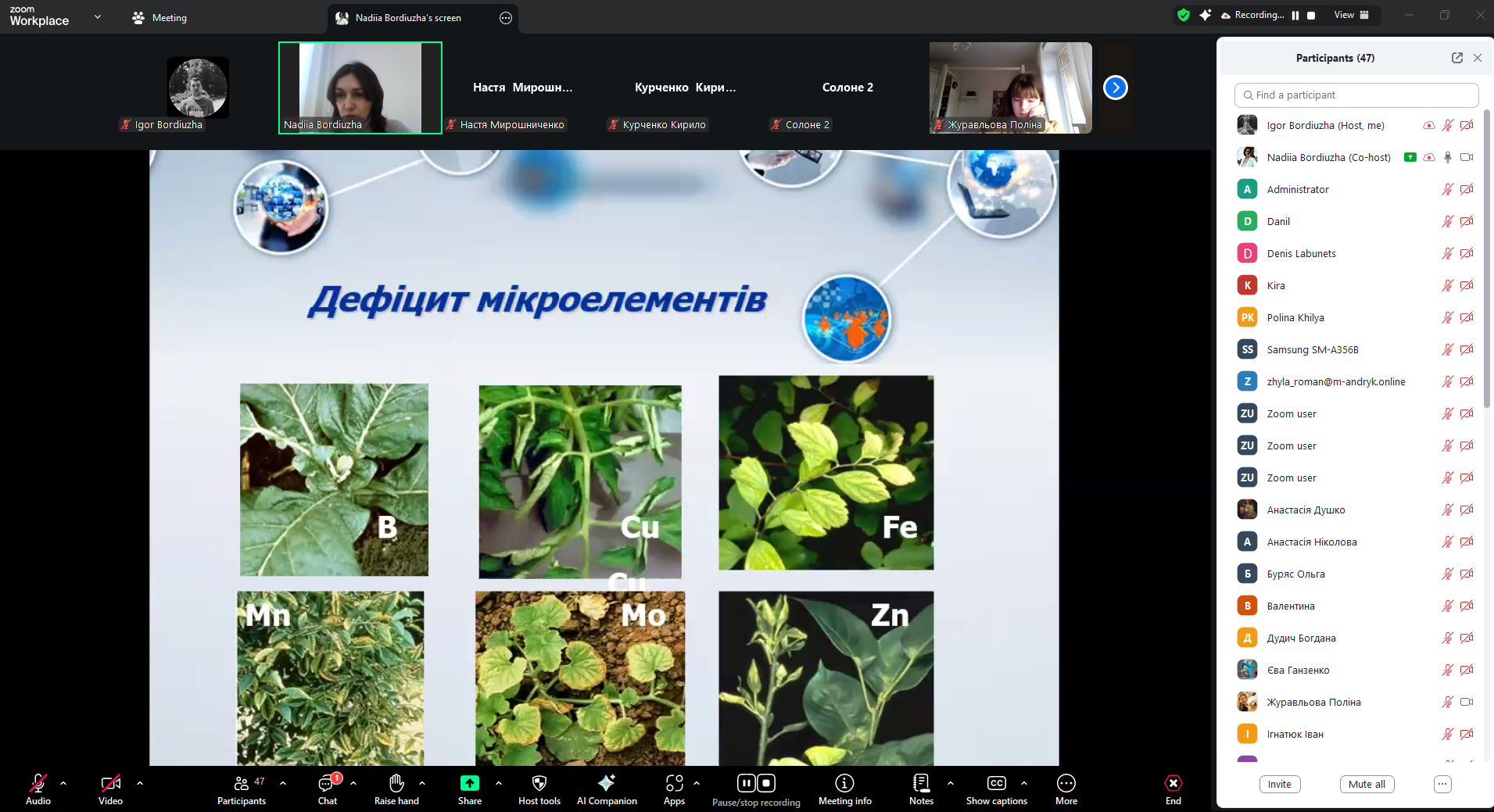Expand video options arrow next to Video
The height and width of the screenshot is (812, 1494).
coord(140,782)
